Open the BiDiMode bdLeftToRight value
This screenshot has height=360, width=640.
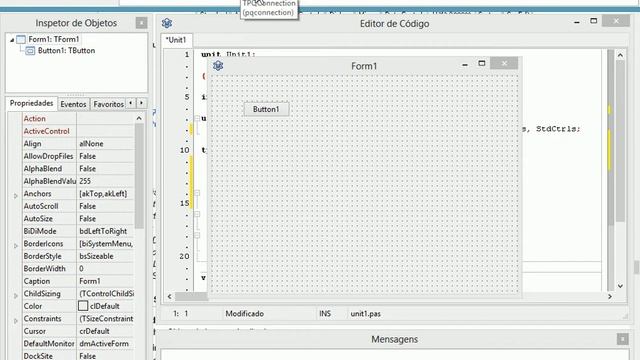106,231
